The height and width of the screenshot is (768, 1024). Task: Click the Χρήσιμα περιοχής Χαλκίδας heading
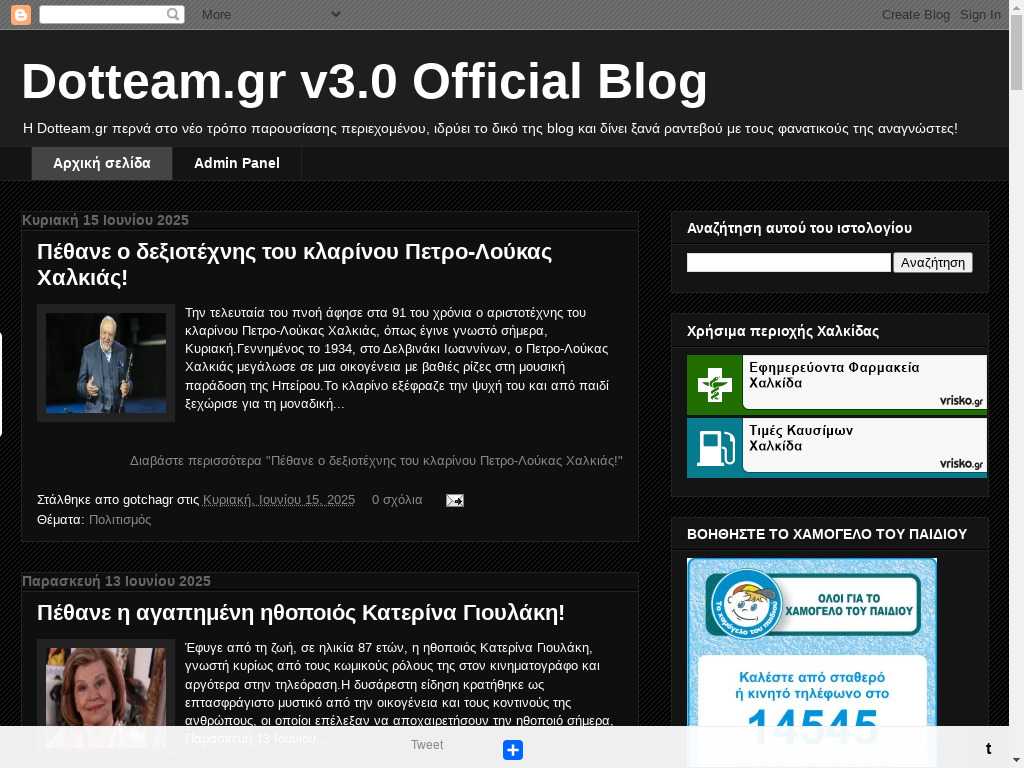click(782, 331)
